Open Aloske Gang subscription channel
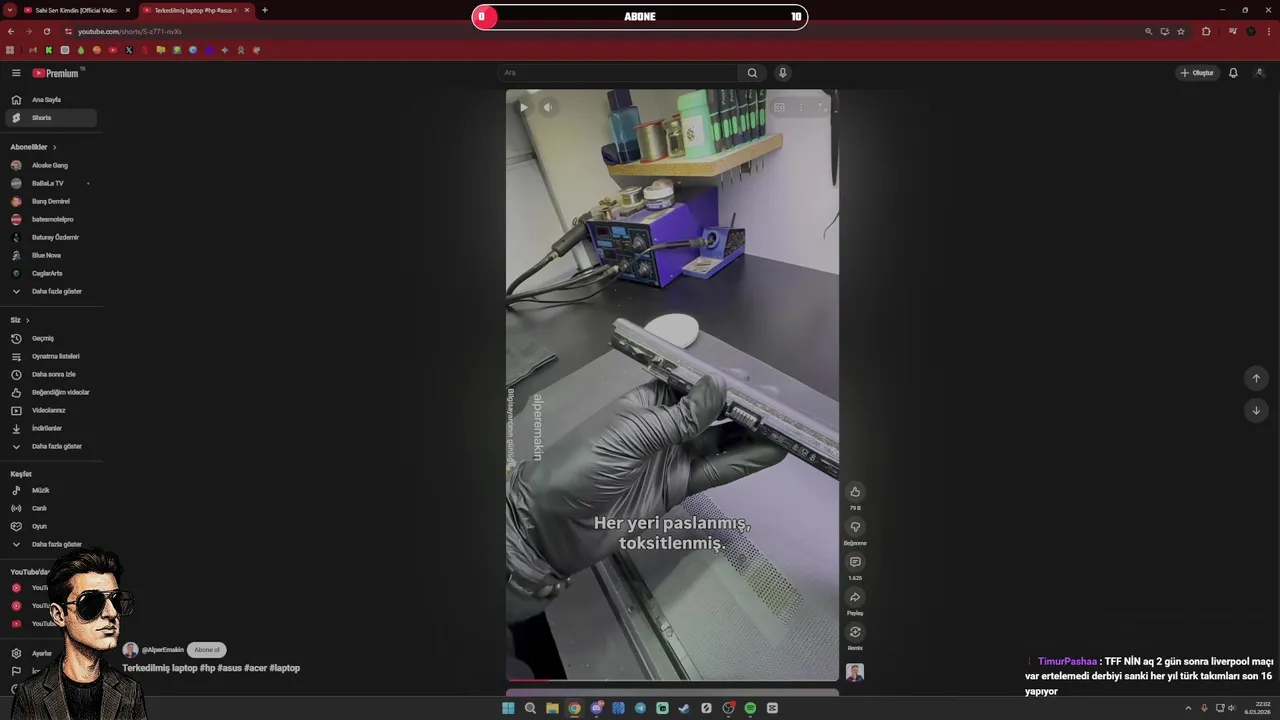 (50, 165)
